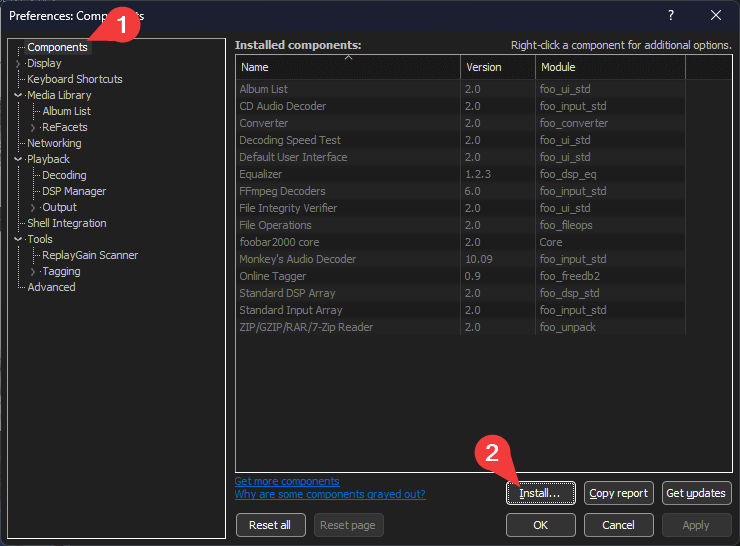Screen dimensions: 740x546
Task: Click Why are some components grayed out
Action: click(x=330, y=494)
